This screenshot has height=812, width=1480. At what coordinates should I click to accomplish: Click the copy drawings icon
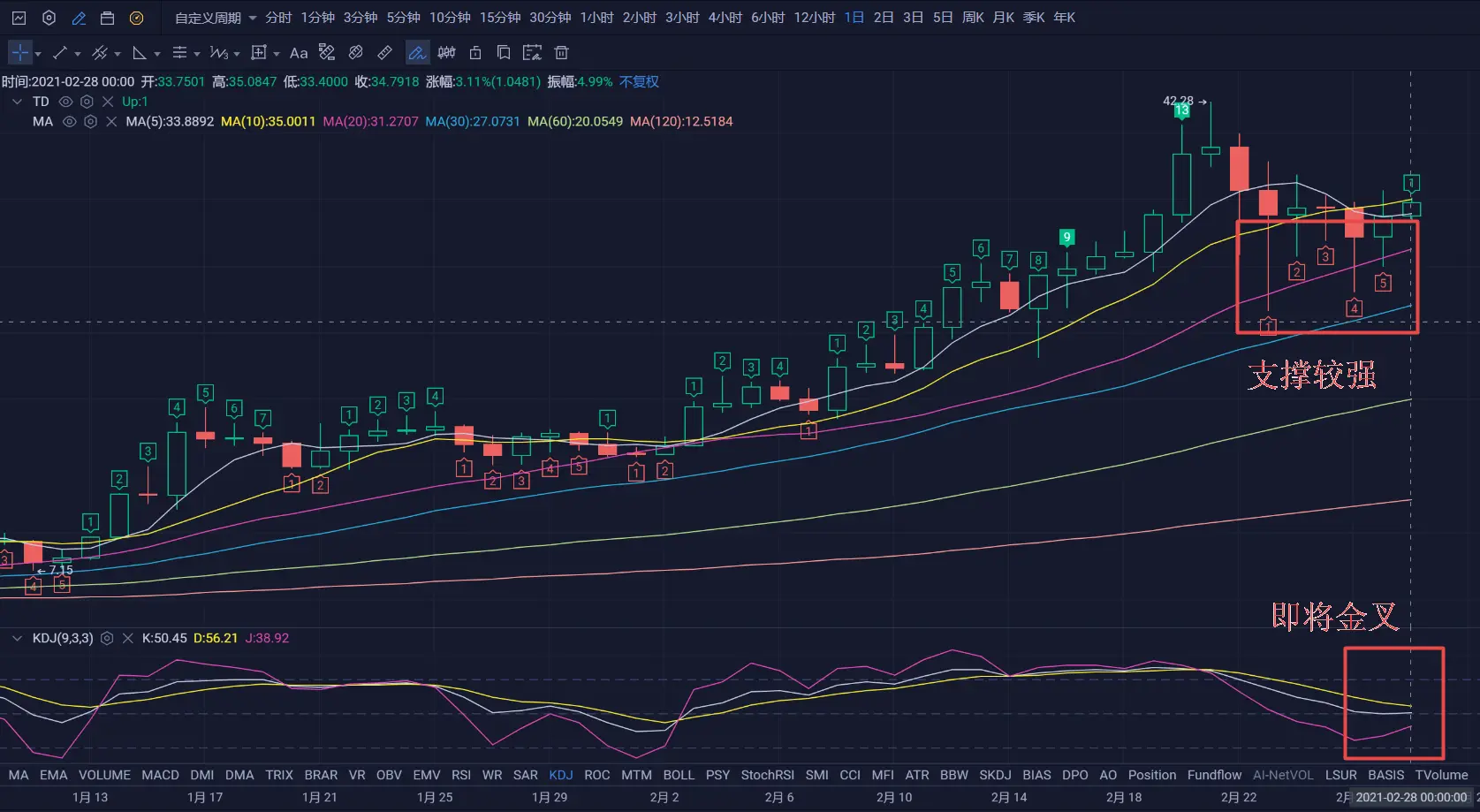[x=504, y=53]
